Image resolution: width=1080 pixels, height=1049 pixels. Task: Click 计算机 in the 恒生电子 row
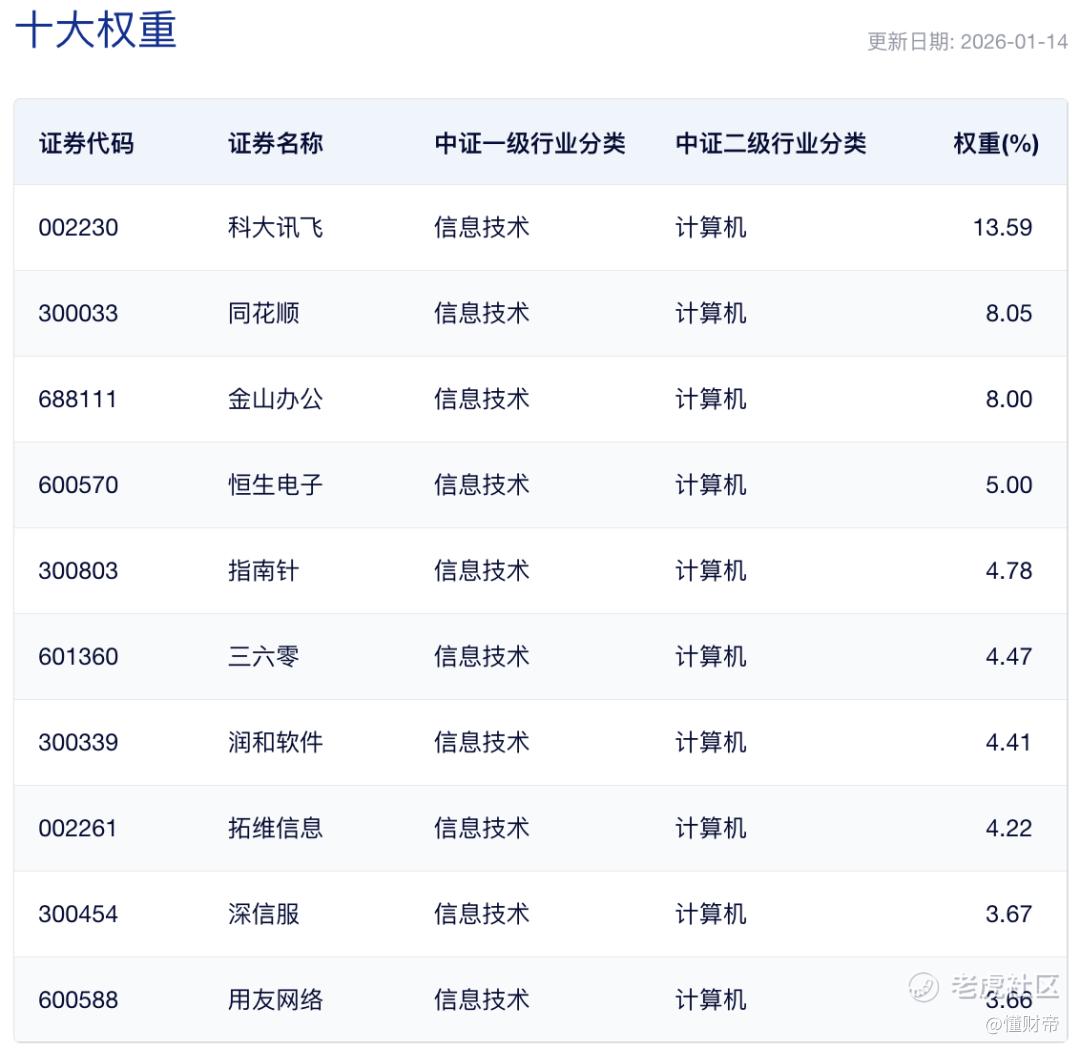tap(711, 485)
